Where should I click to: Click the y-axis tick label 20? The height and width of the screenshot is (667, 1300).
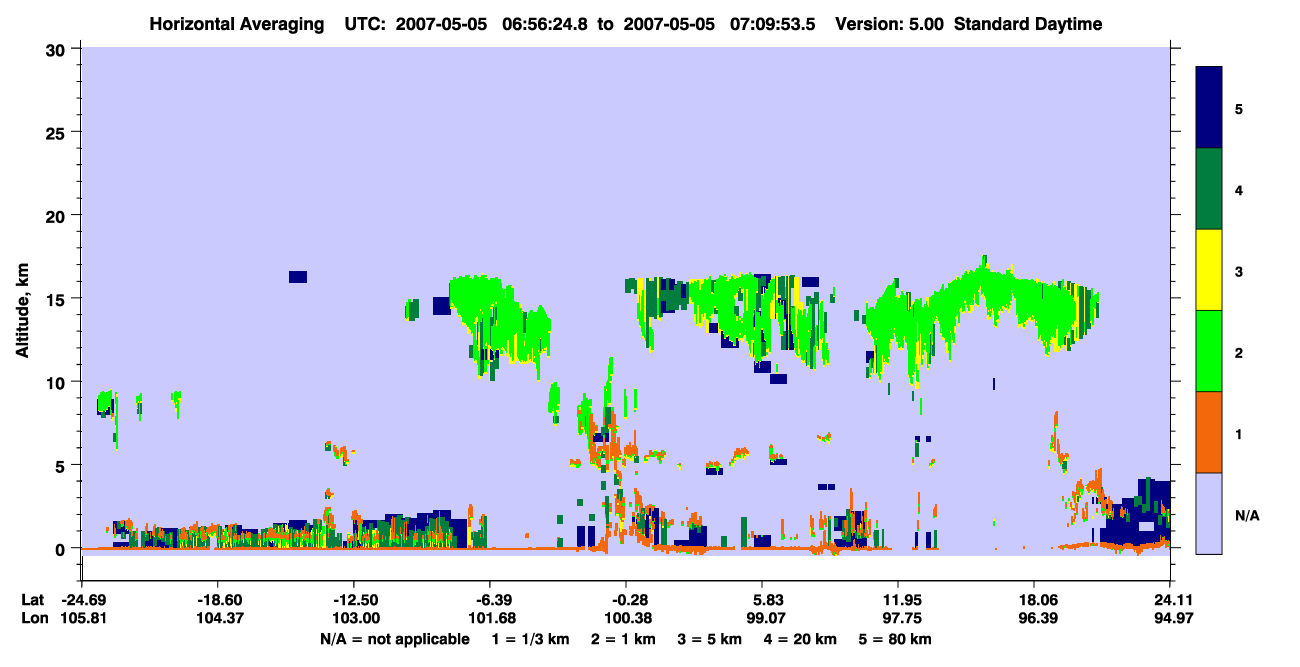click(58, 215)
